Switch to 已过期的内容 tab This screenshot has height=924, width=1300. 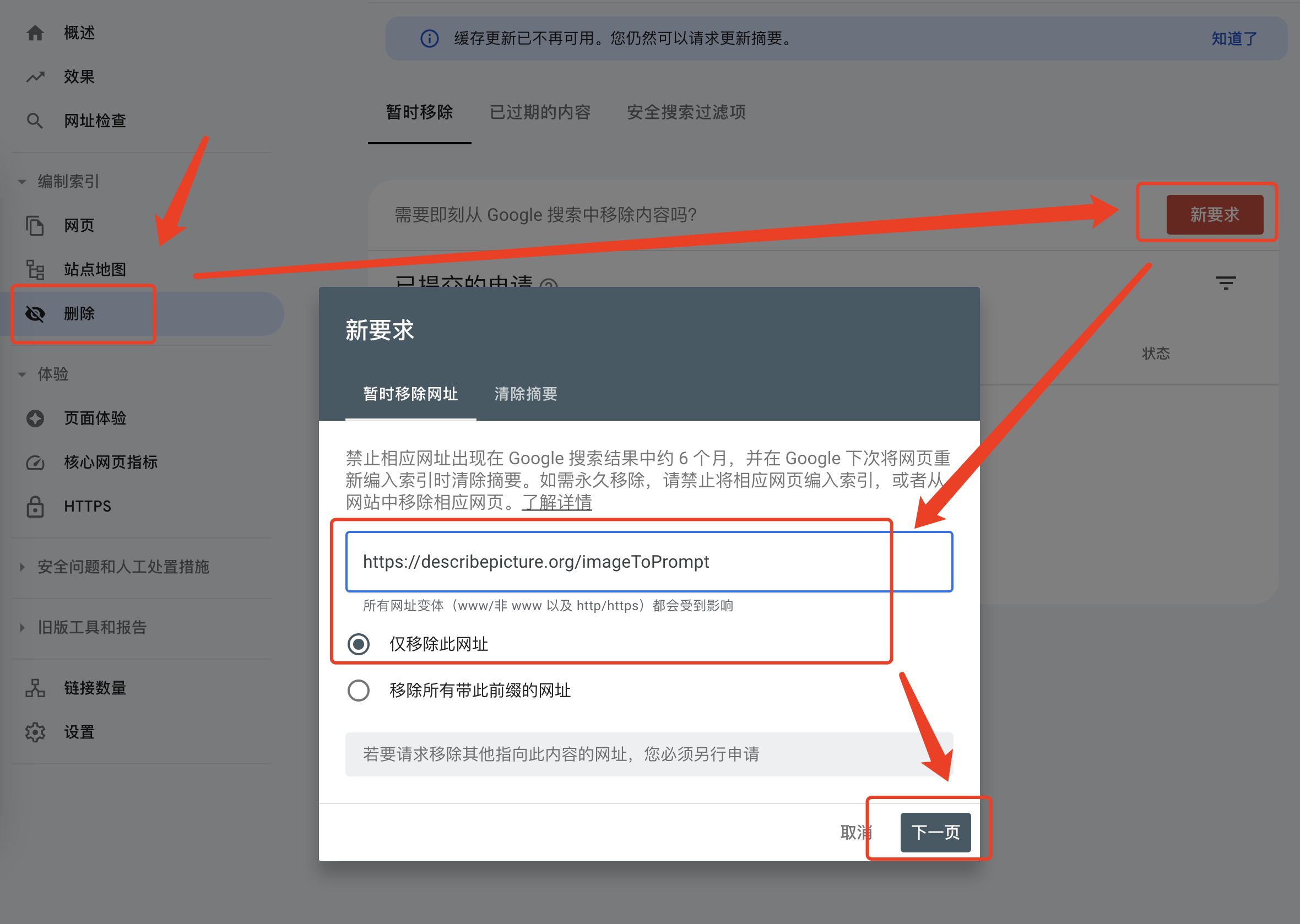[540, 112]
